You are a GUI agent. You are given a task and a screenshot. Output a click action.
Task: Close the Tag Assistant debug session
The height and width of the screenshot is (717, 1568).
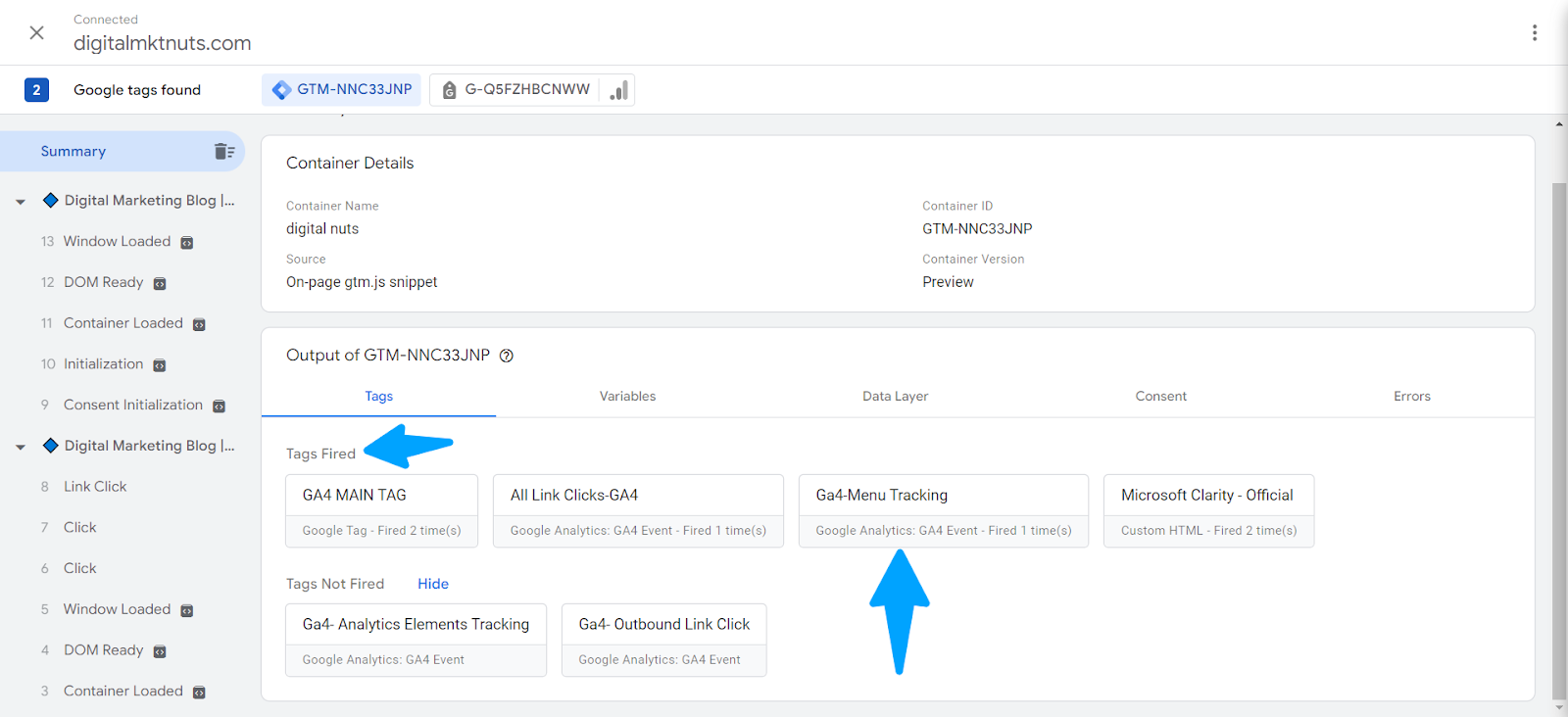[x=36, y=32]
